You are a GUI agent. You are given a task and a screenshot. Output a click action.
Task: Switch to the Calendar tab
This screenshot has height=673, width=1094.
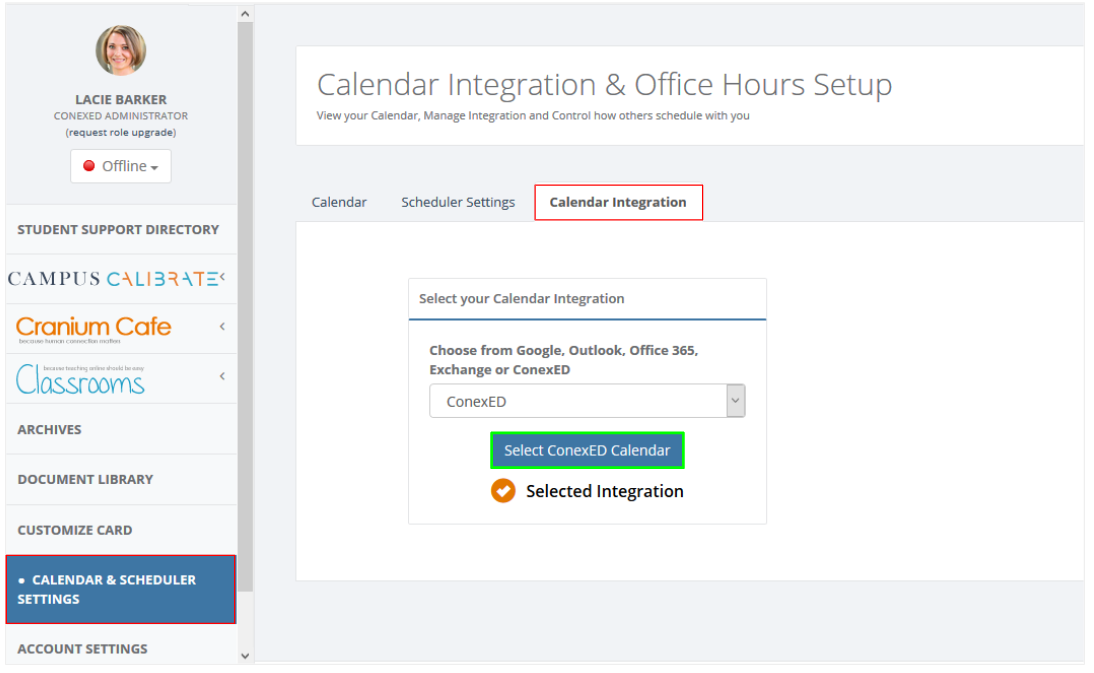[x=339, y=202]
